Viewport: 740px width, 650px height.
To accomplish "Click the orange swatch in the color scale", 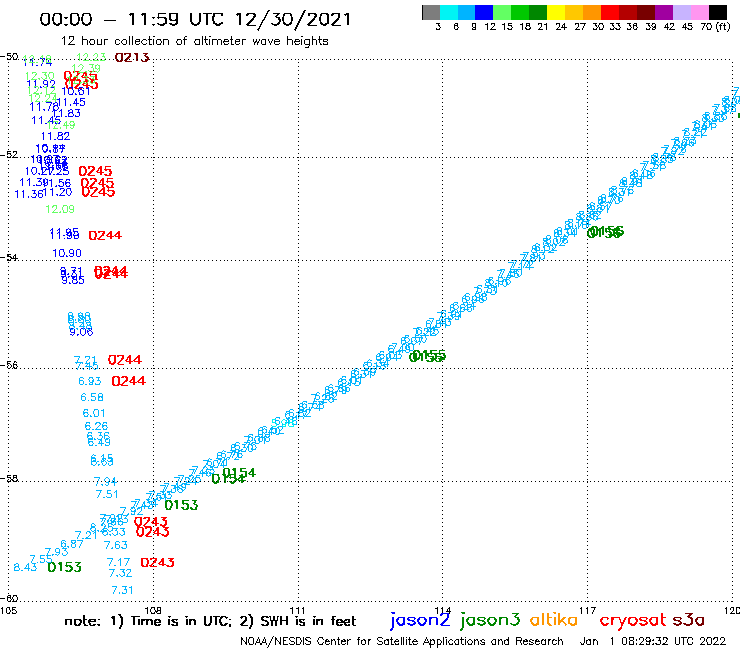I will point(592,12).
